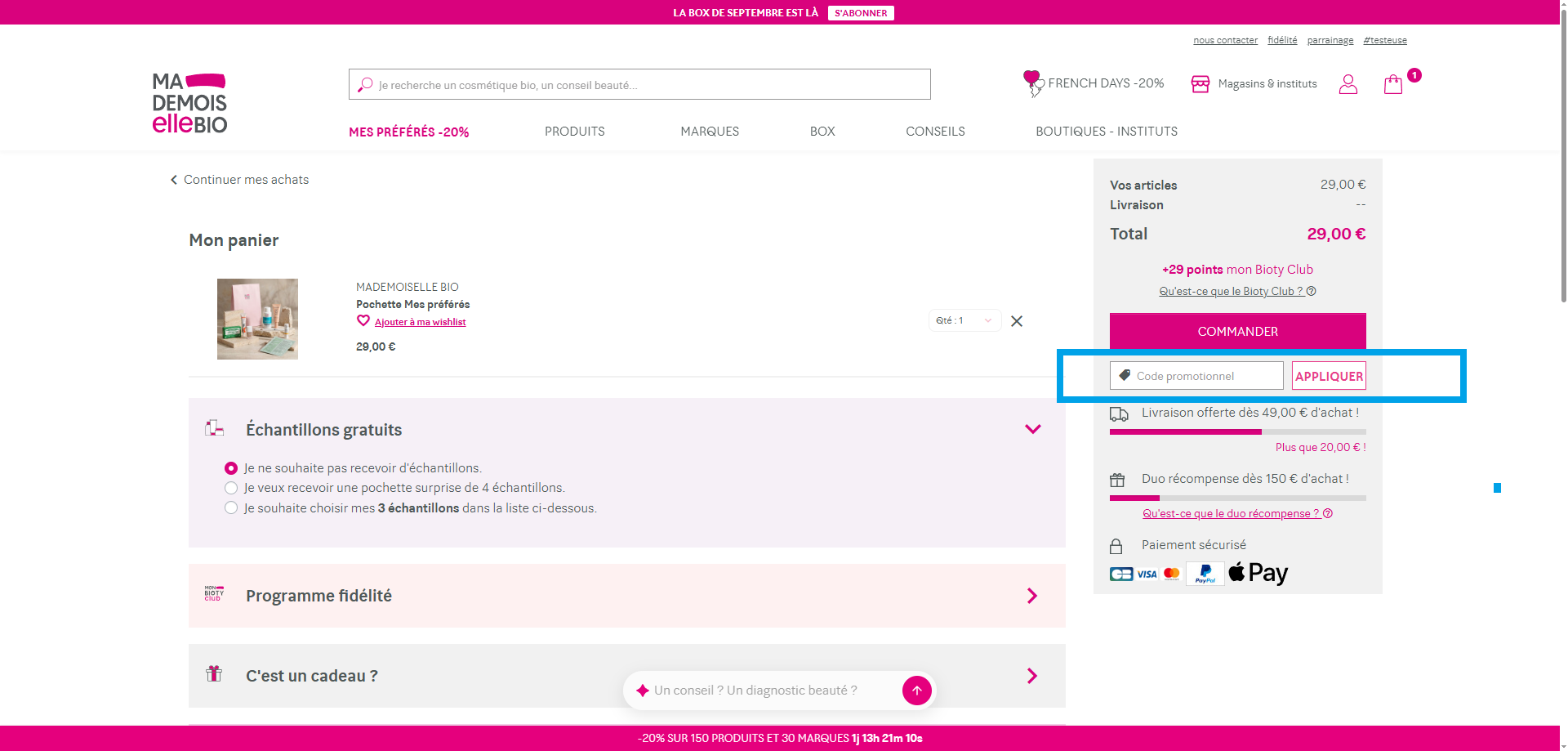This screenshot has height=751, width=1568.
Task: Open the MES PRÉFÉRÉS -20% menu
Action: click(409, 132)
